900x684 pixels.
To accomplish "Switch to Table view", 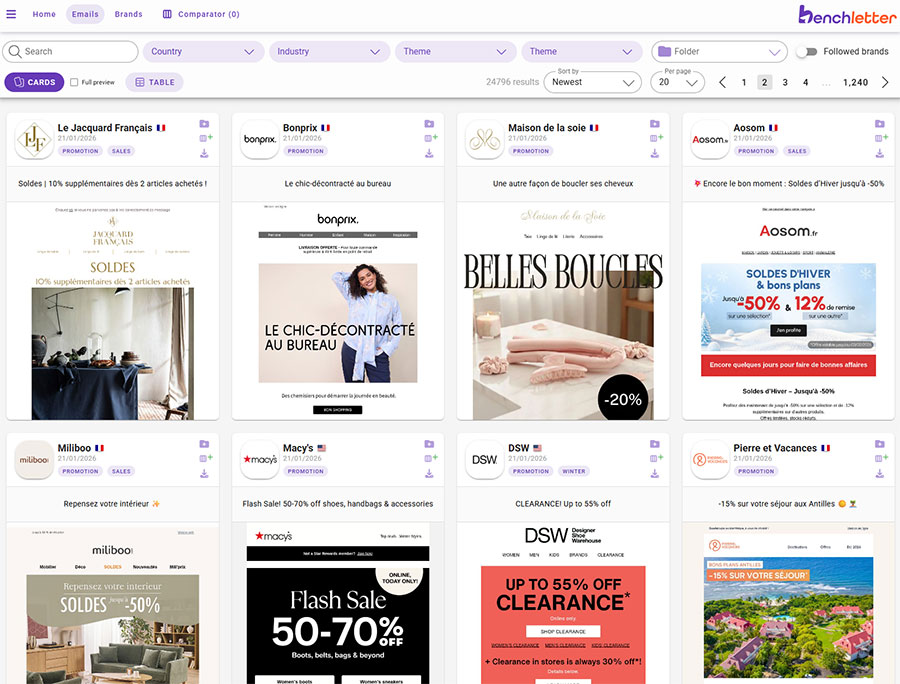I will (154, 82).
